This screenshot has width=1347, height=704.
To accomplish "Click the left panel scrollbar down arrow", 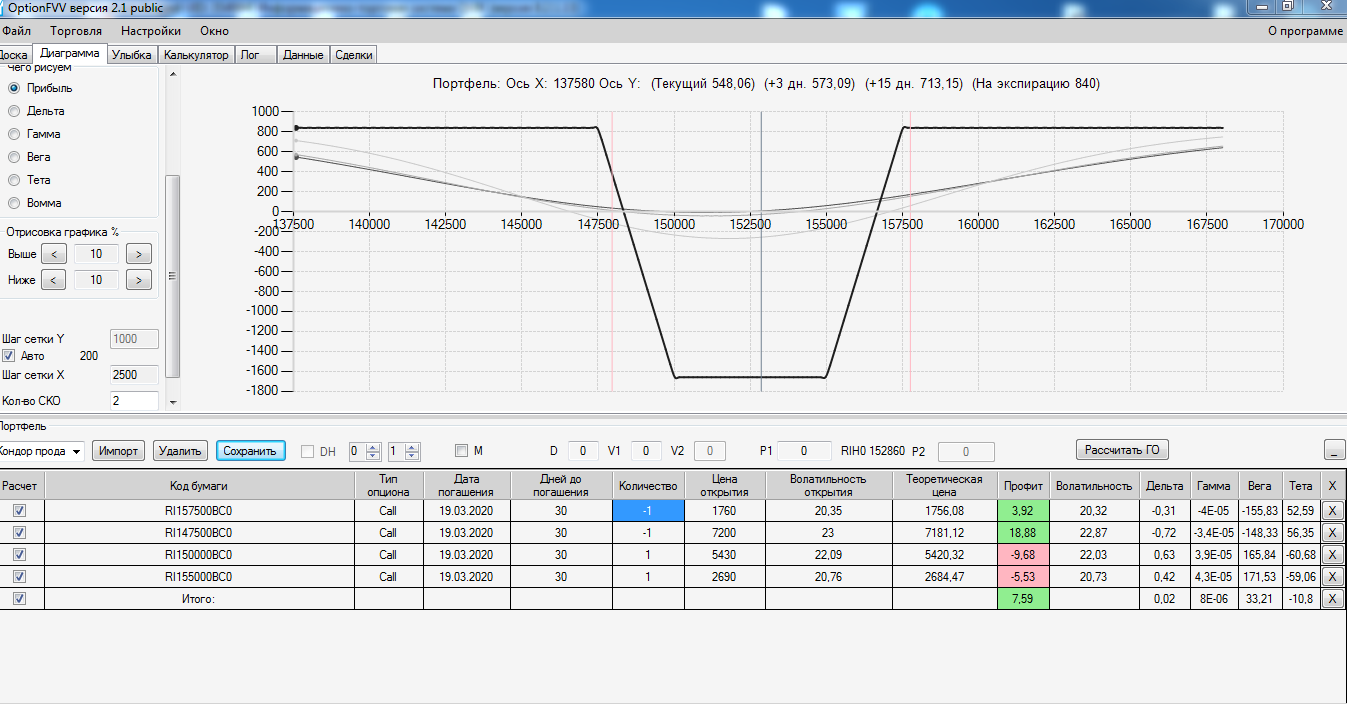I will 172,402.
